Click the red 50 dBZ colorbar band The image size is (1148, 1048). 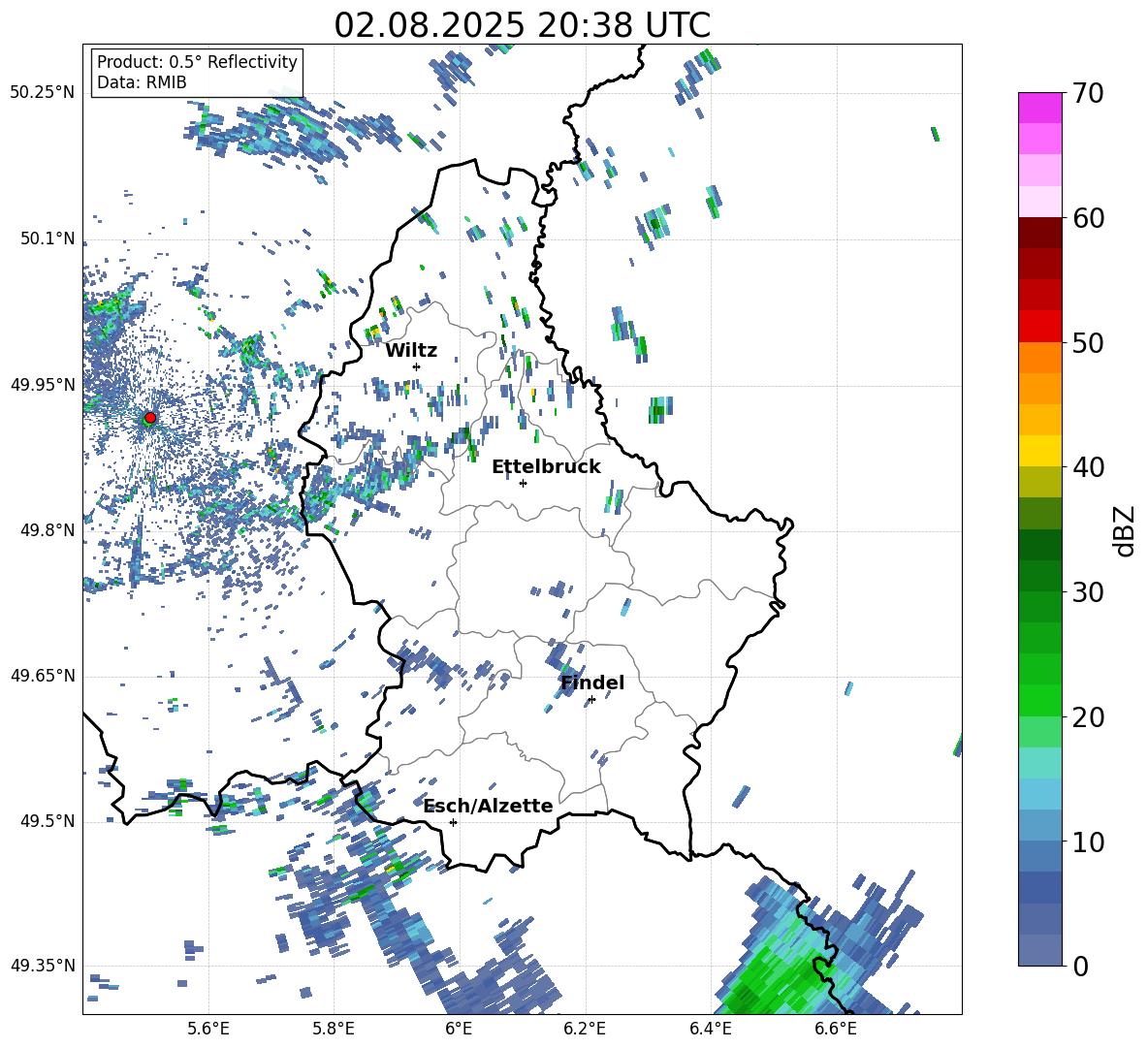click(x=1039, y=327)
